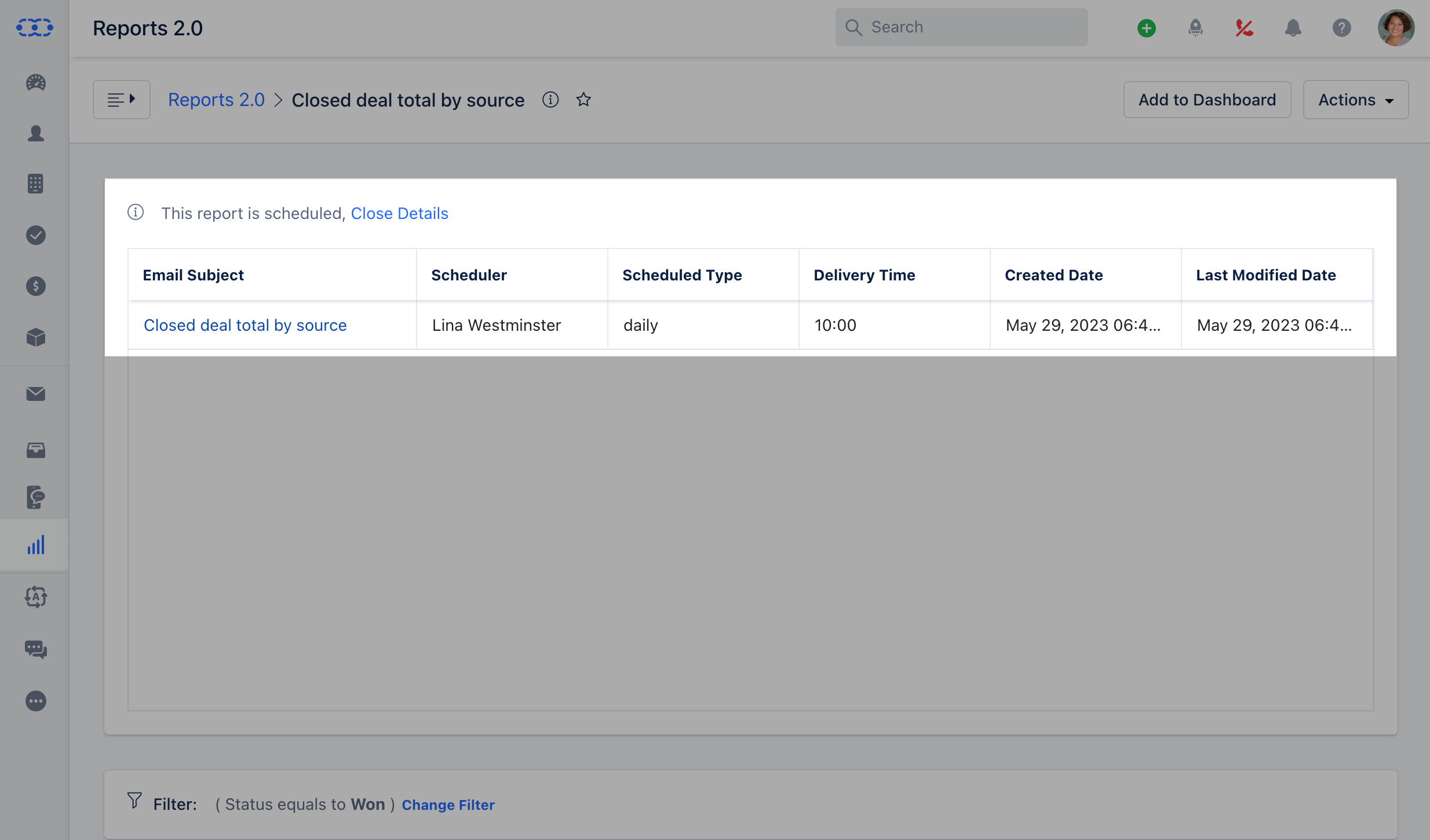Open phone chat log icon in sidebar
The width and height of the screenshot is (1430, 840).
point(35,497)
